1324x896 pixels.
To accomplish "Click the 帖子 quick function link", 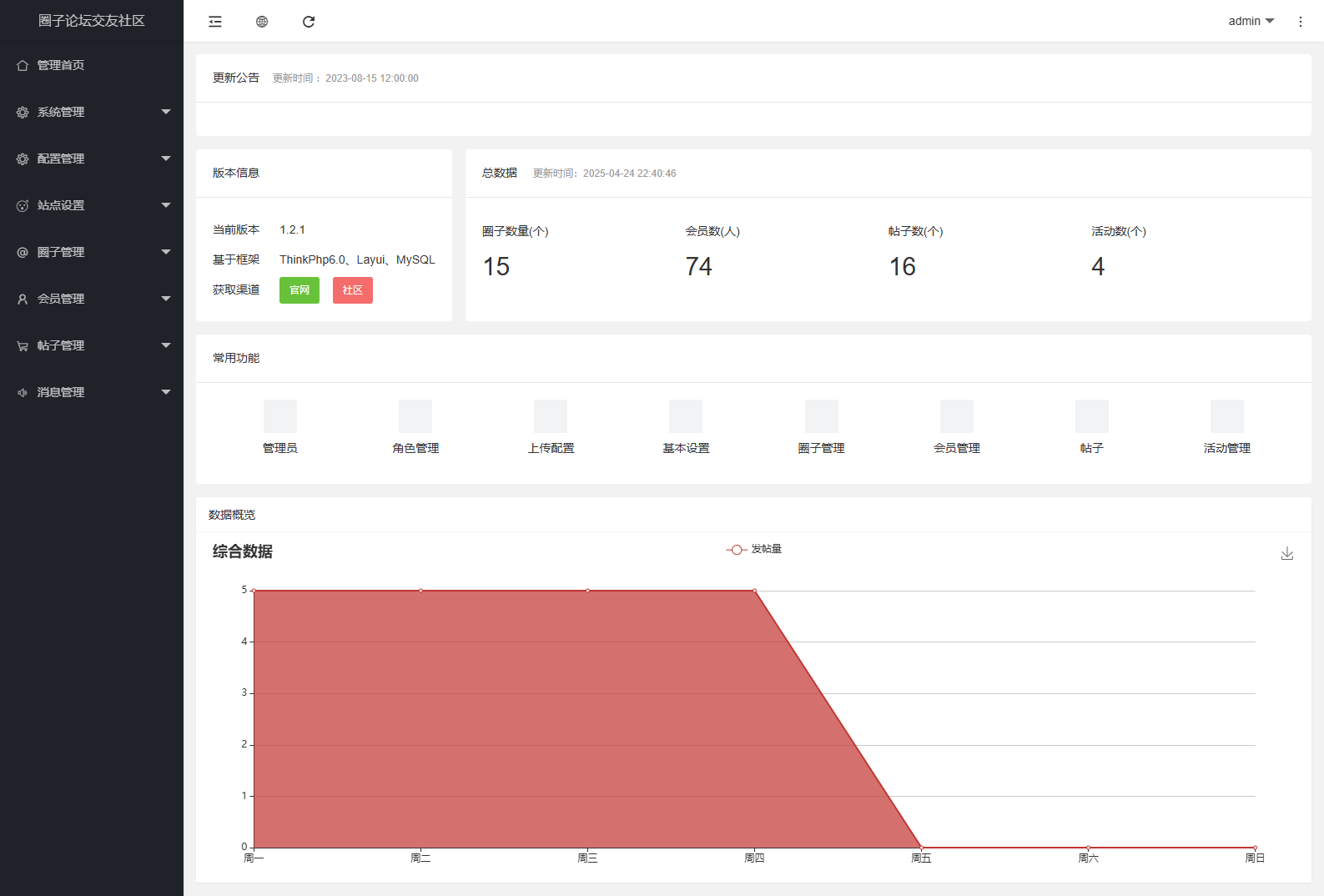I will pyautogui.click(x=1091, y=448).
